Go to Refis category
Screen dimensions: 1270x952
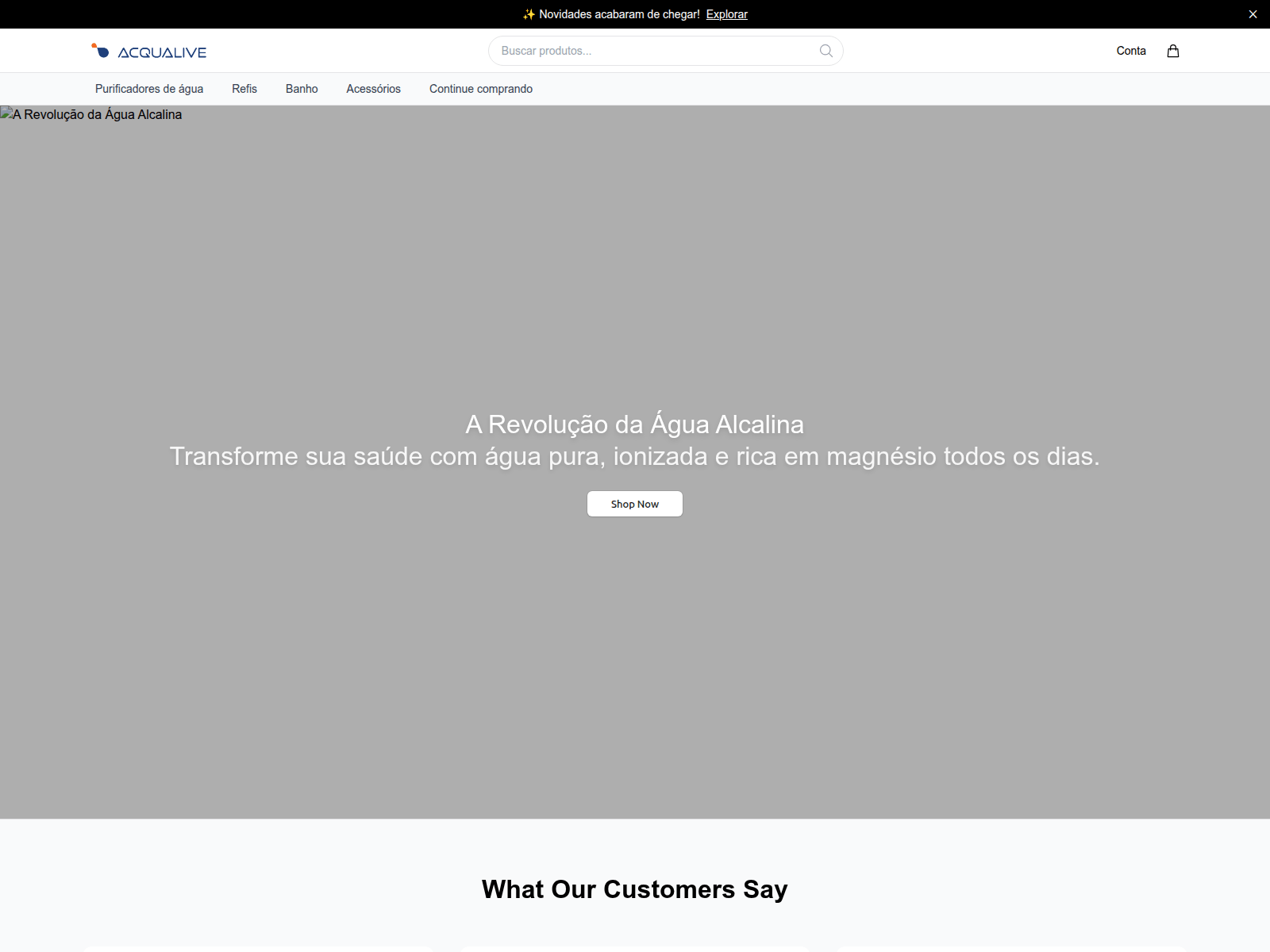pos(244,89)
